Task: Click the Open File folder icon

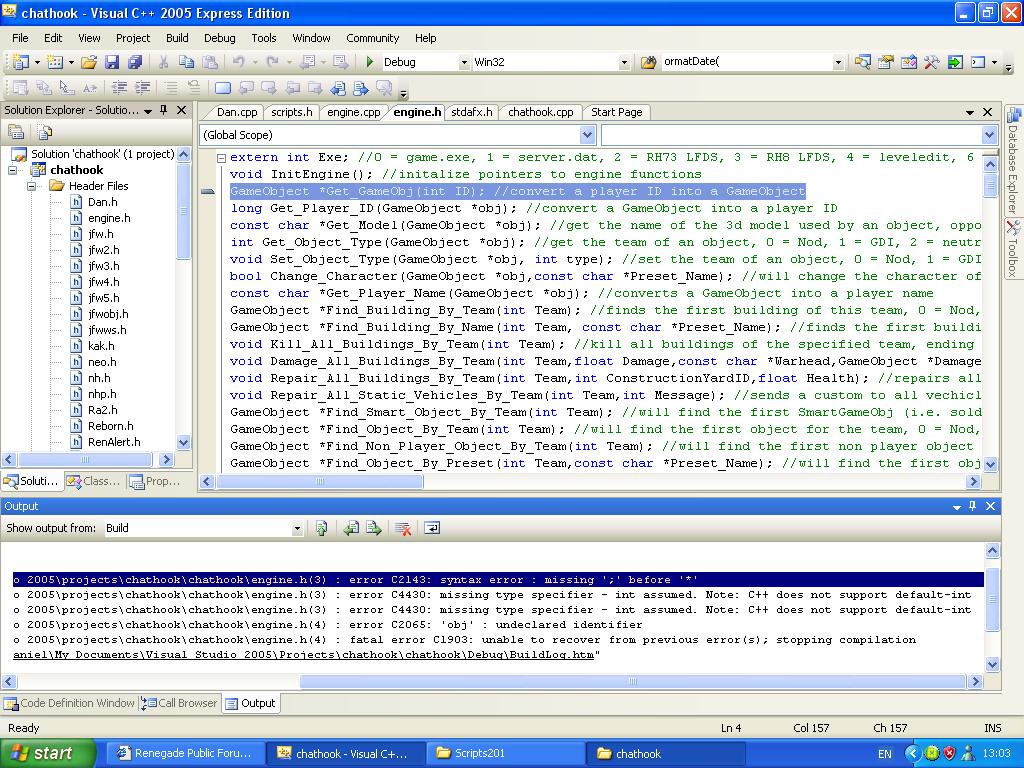Action: (89, 62)
